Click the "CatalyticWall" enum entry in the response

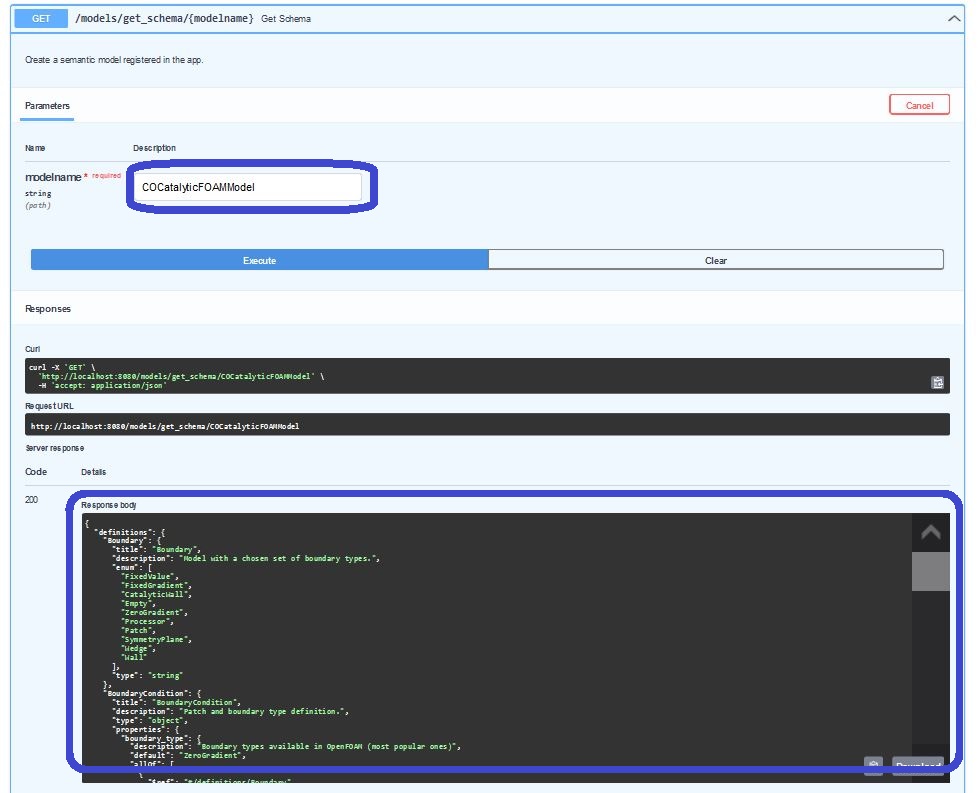[156, 594]
